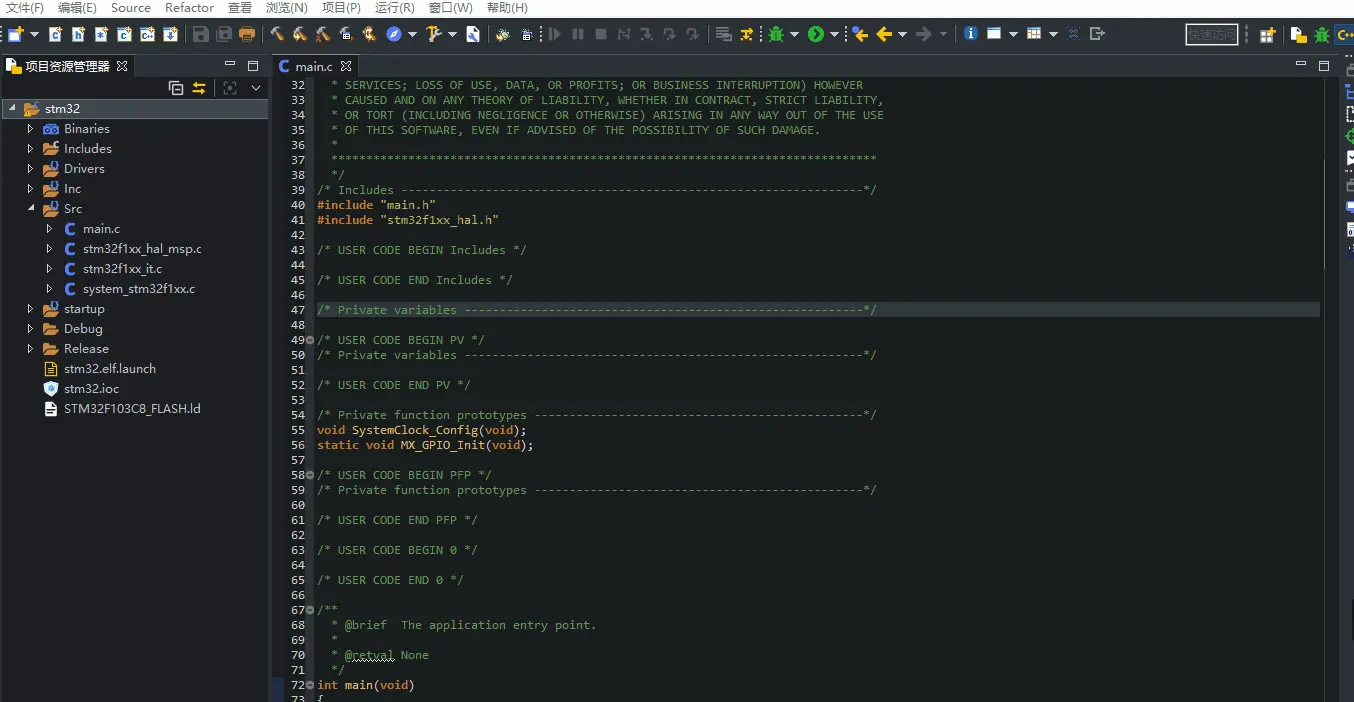Minimize the editor area view
This screenshot has width=1354, height=702.
(x=1301, y=65)
